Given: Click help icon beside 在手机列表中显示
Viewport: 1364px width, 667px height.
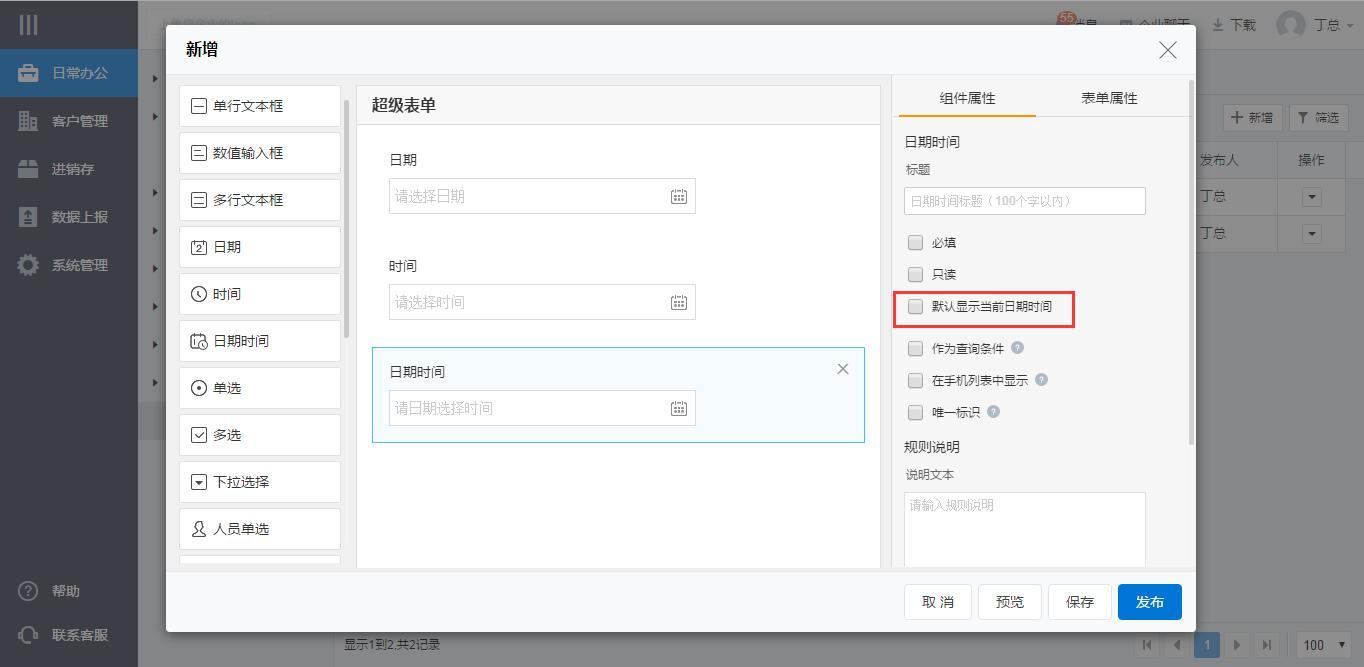Looking at the screenshot, I should (x=1041, y=380).
